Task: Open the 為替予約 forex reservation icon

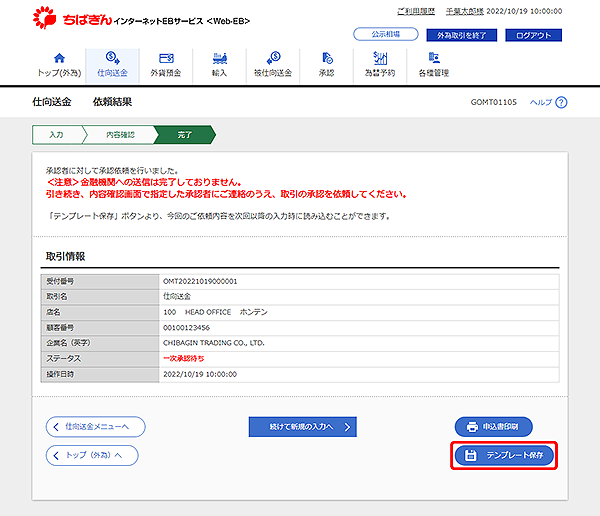Action: tap(380, 58)
